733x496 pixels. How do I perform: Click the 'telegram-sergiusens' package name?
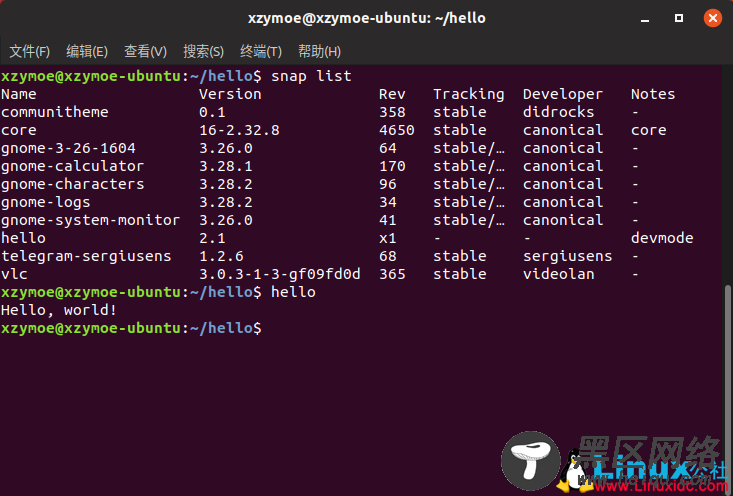86,256
